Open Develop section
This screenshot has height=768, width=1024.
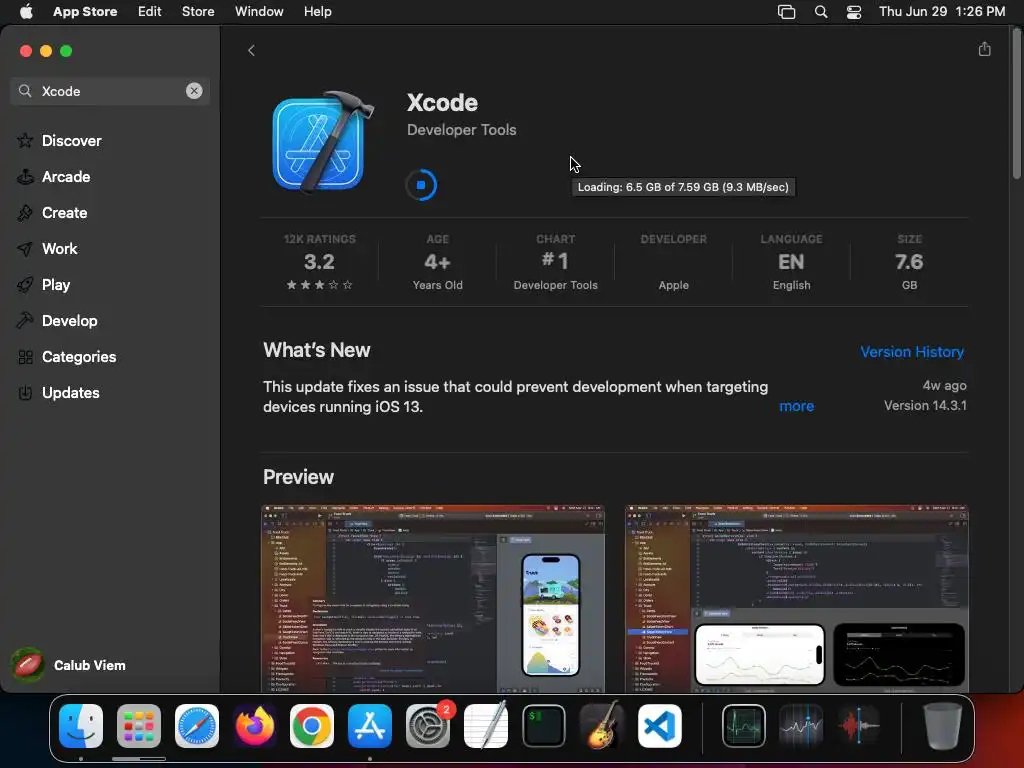69,321
